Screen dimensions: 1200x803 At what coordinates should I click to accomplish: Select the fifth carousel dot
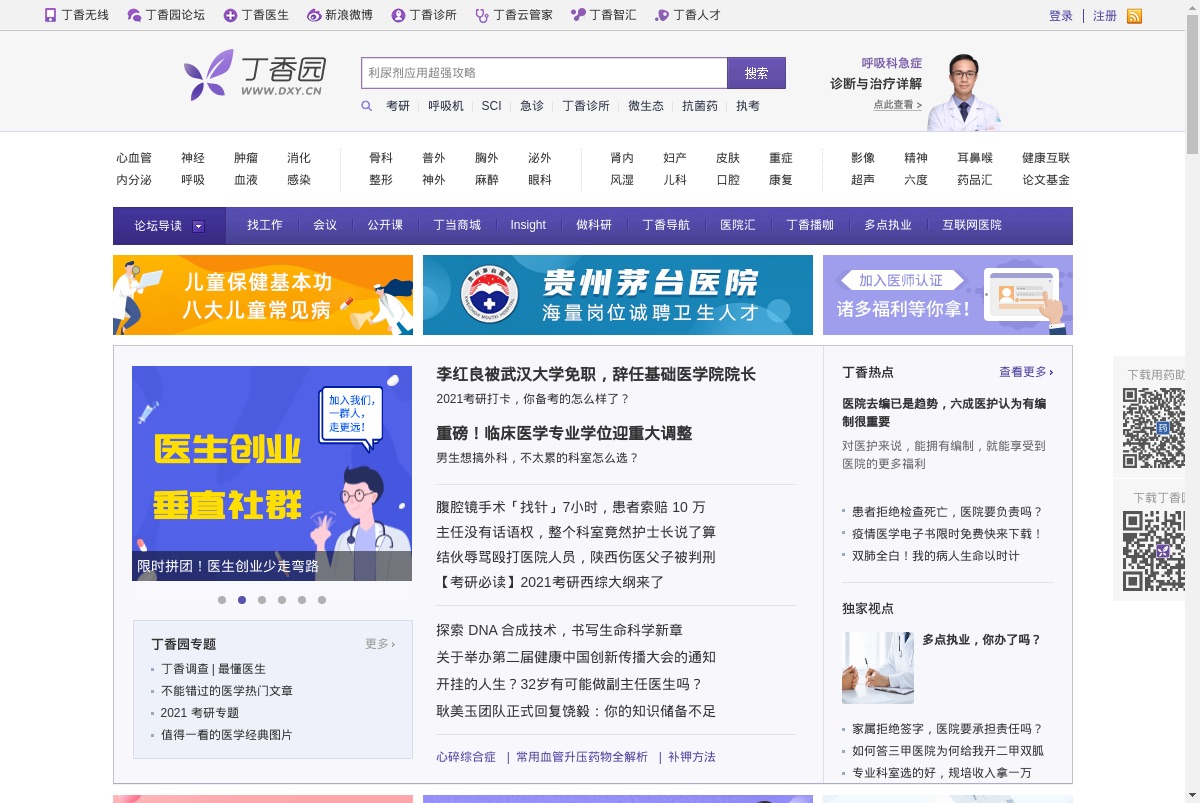pyautogui.click(x=302, y=600)
